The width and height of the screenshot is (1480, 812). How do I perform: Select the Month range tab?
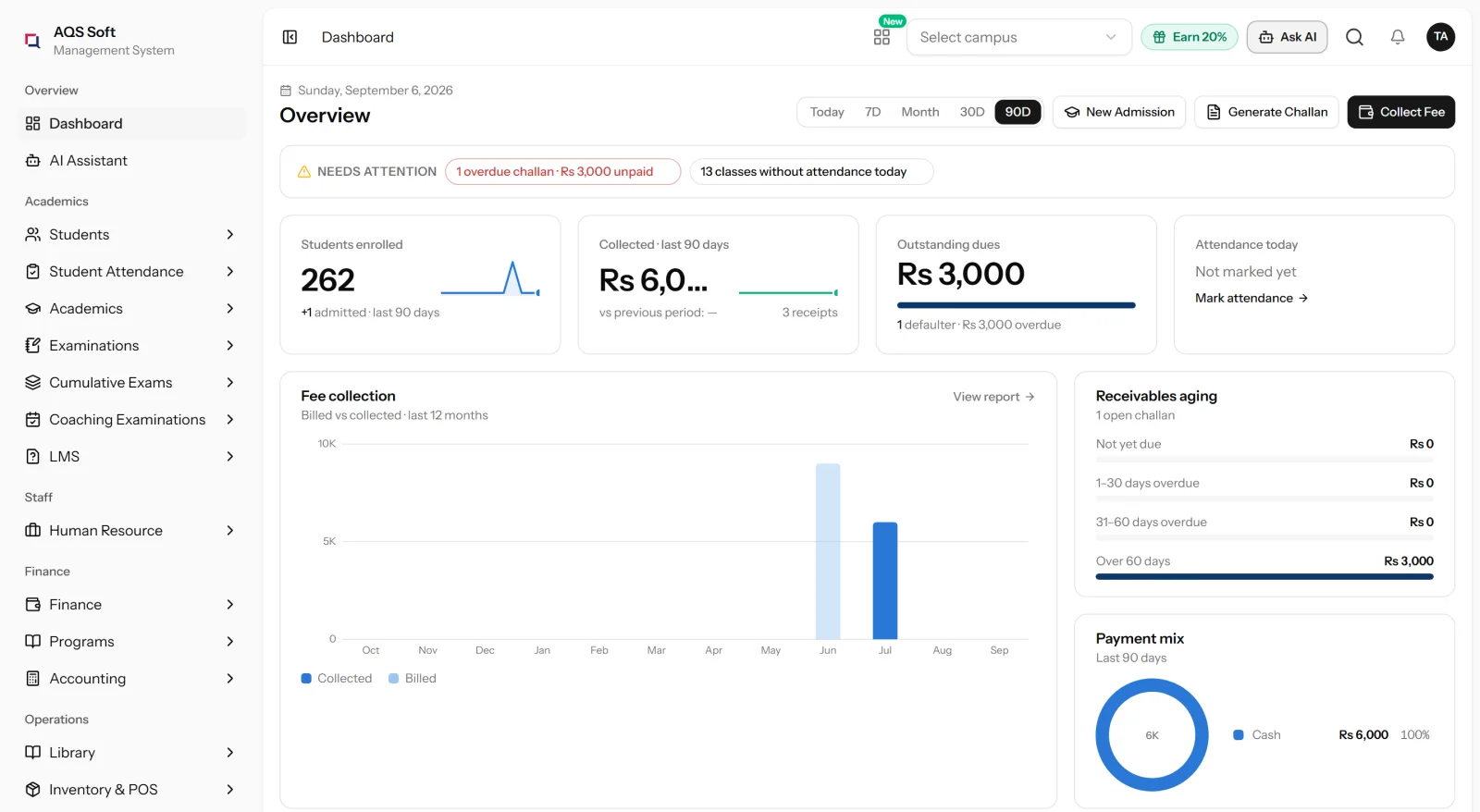coord(920,112)
